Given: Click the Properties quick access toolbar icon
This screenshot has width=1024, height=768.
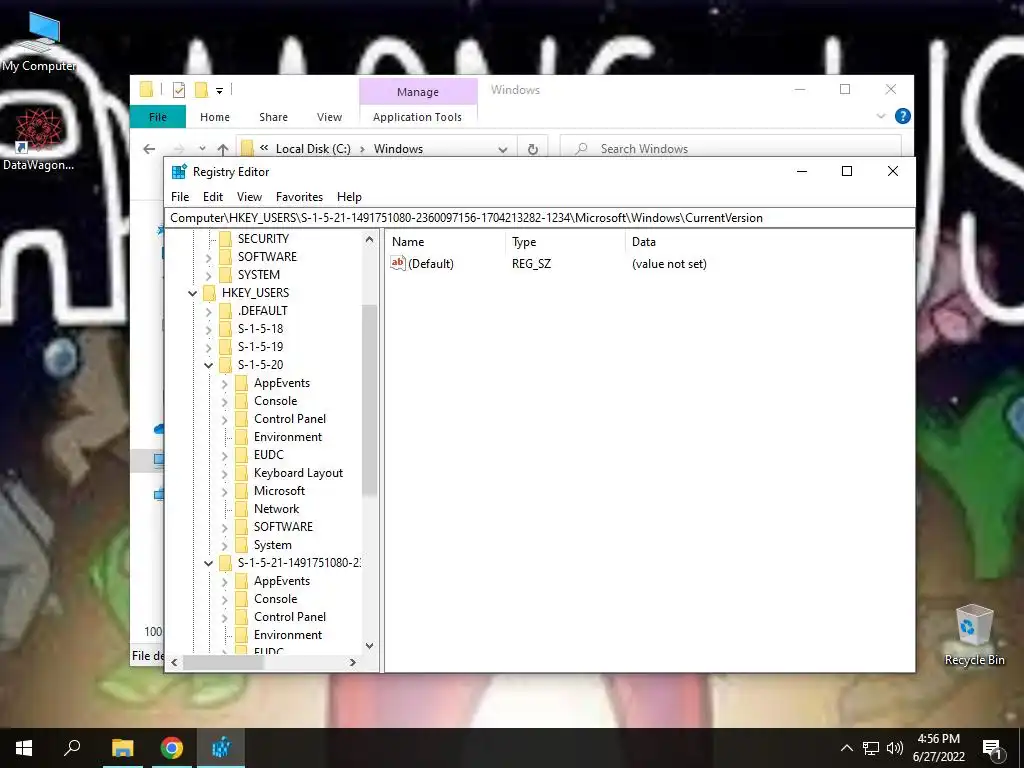Looking at the screenshot, I should click(178, 90).
